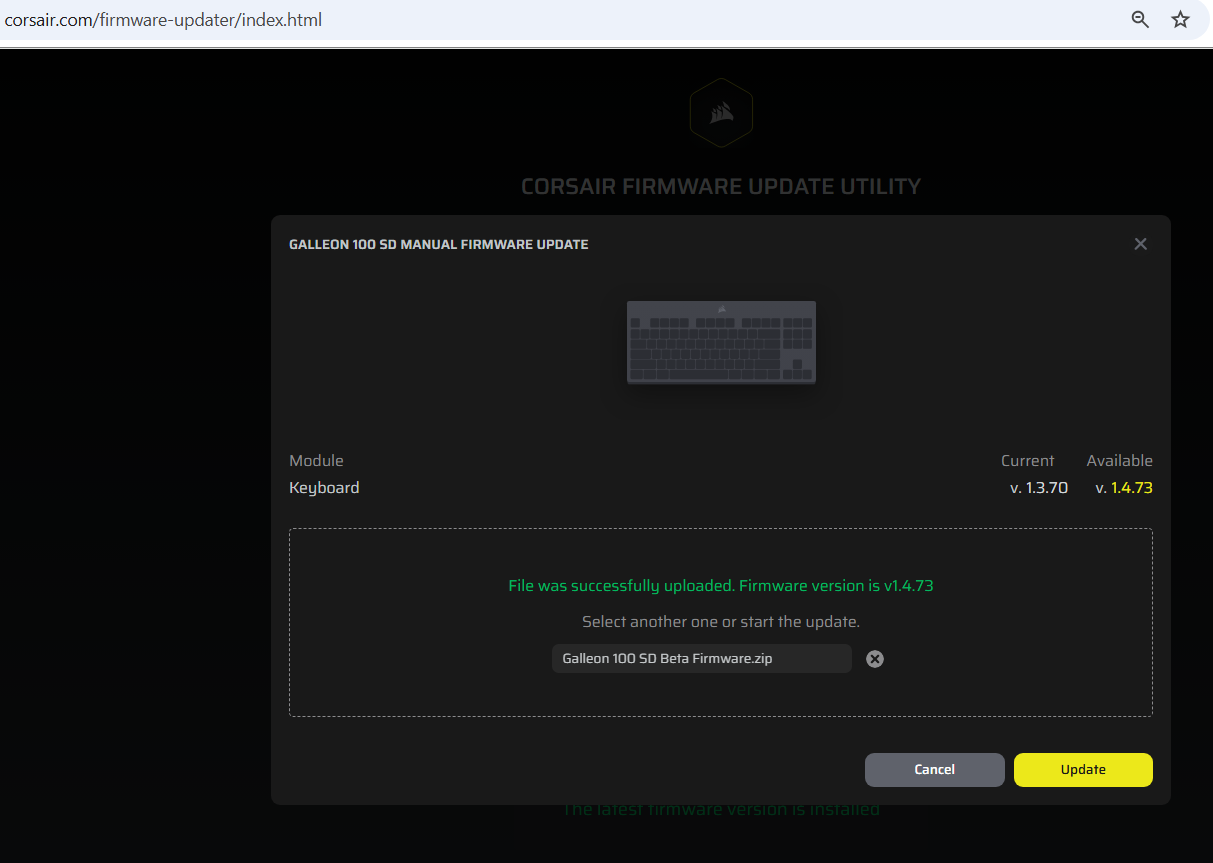Select the keyboard module image
The height and width of the screenshot is (863, 1213).
[x=721, y=342]
